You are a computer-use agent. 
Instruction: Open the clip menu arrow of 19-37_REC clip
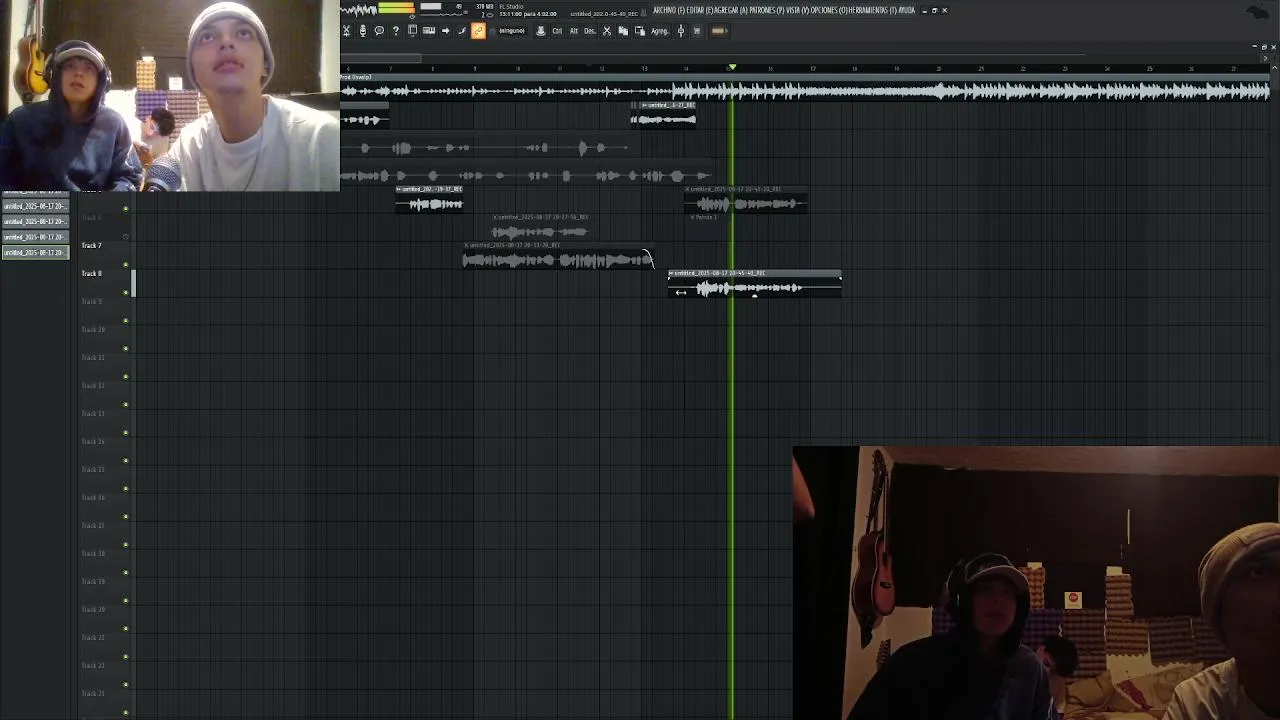click(x=400, y=189)
